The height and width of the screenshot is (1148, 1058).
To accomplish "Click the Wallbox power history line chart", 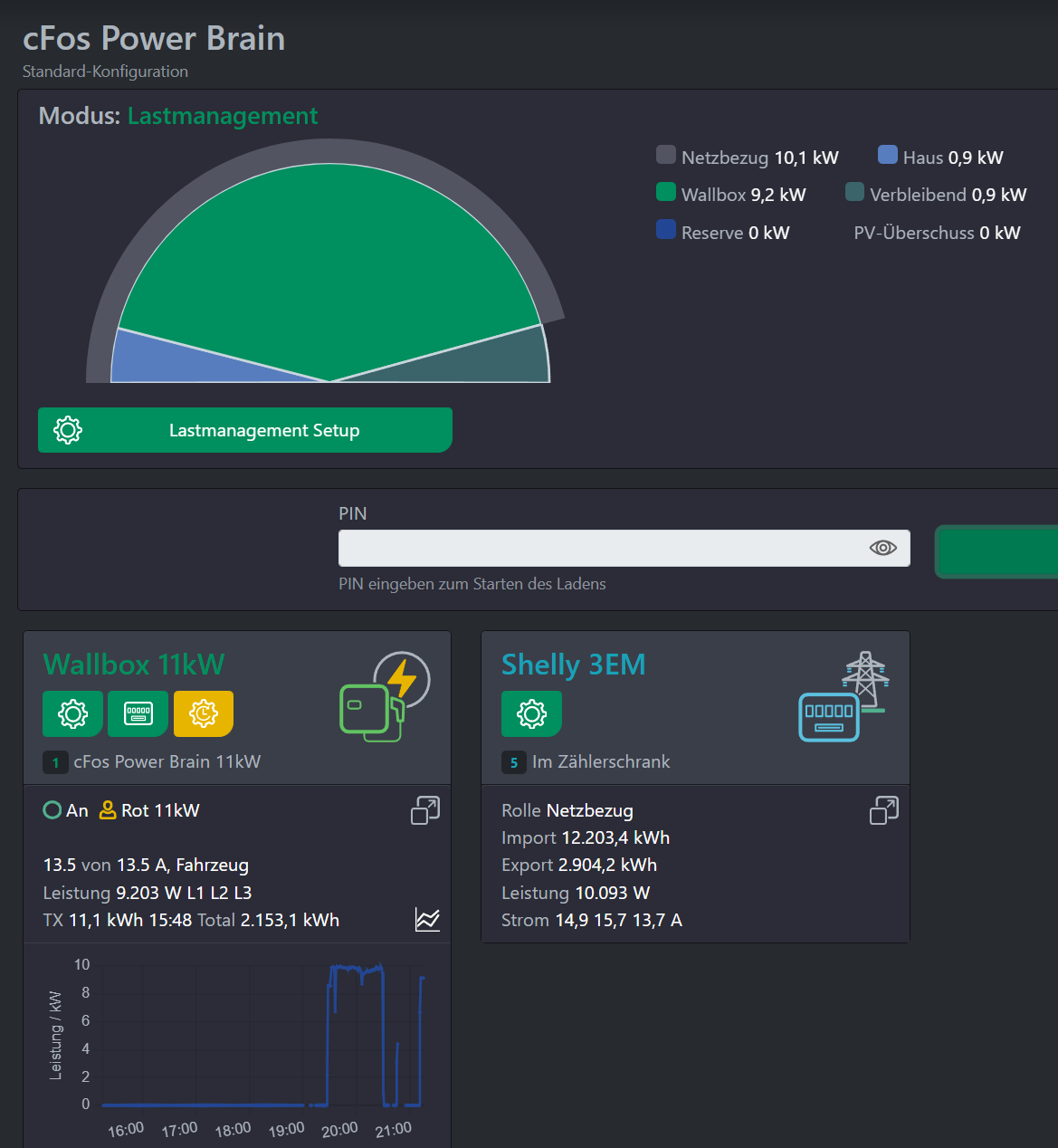I will pos(262,1037).
